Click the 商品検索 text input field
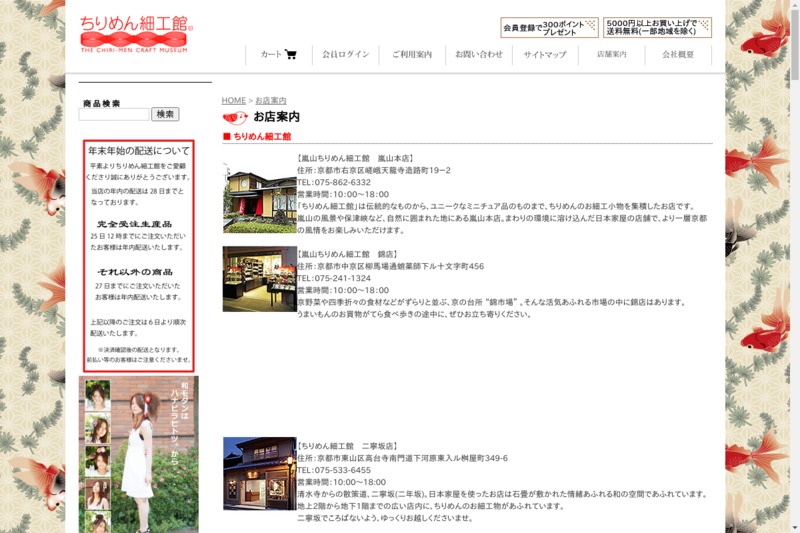This screenshot has width=800, height=533. [113, 115]
